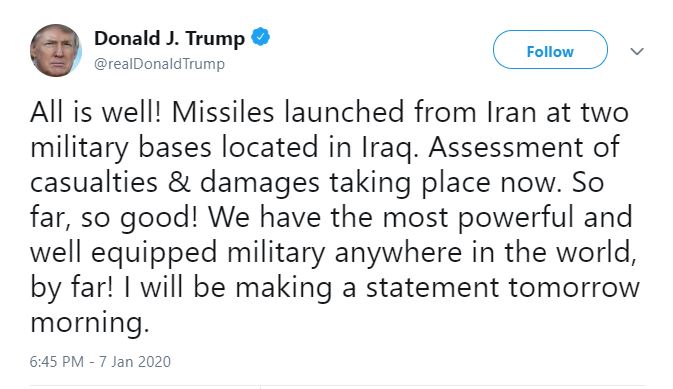
Task: Click the final word 'morning.'
Action: pos(90,324)
